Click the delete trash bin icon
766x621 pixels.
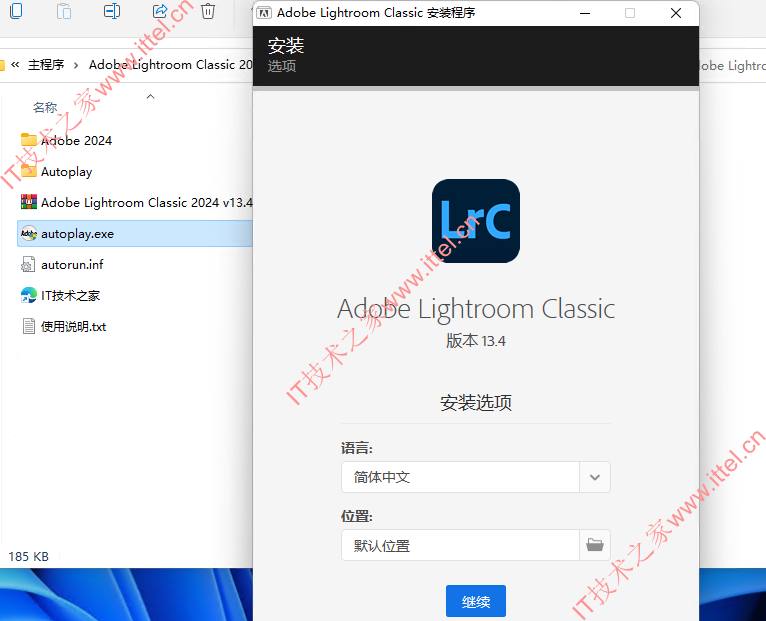(x=208, y=10)
